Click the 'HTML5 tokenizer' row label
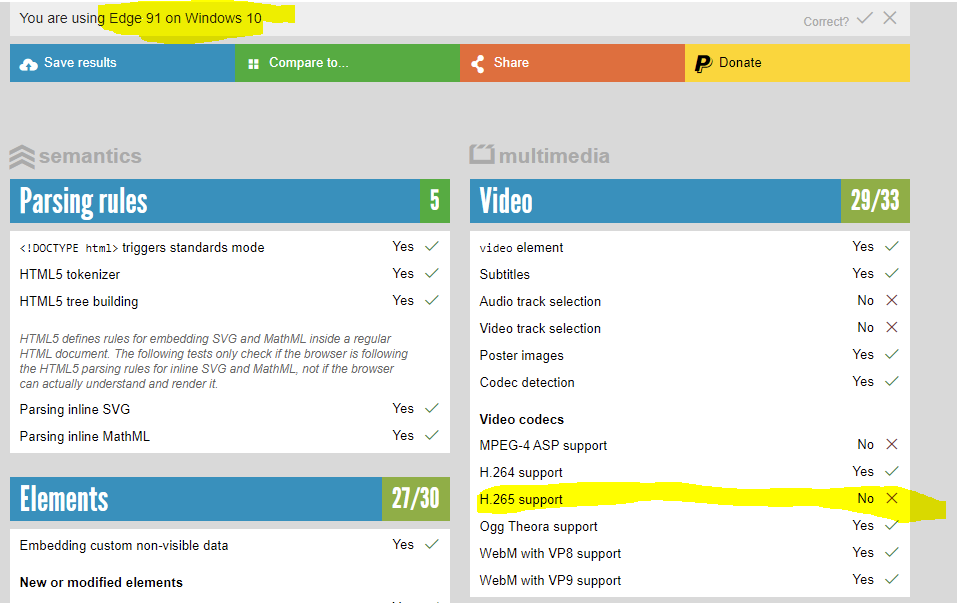Image resolution: width=957 pixels, height=603 pixels. click(x=70, y=275)
